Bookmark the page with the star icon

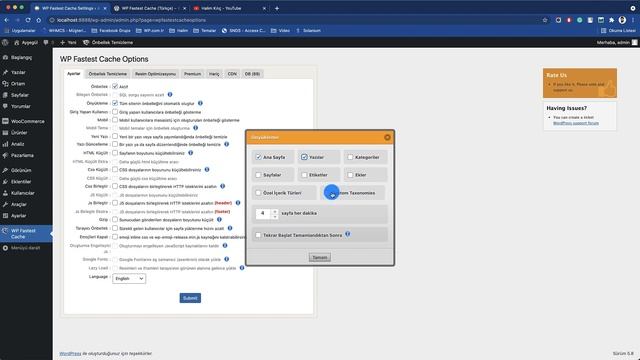pyautogui.click(x=544, y=20)
